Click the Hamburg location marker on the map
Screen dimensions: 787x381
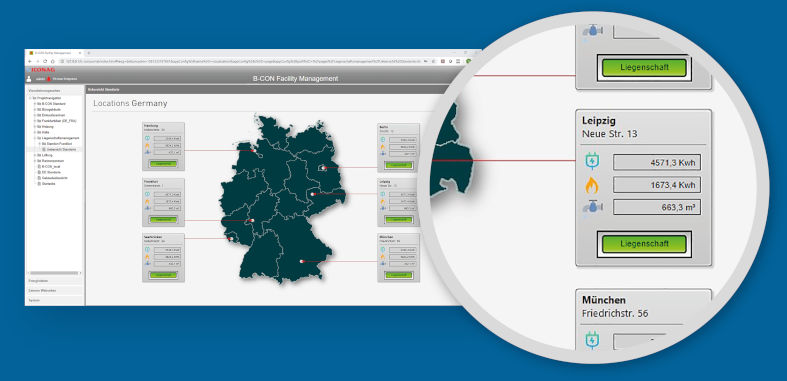click(x=253, y=150)
